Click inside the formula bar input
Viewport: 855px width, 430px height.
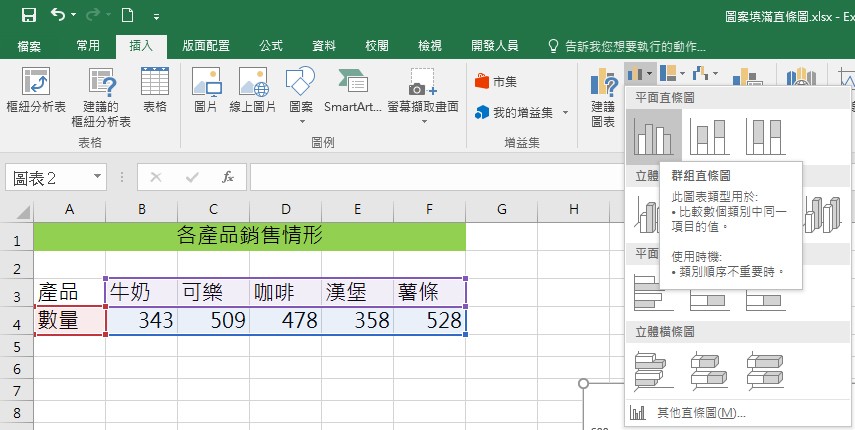[436, 178]
